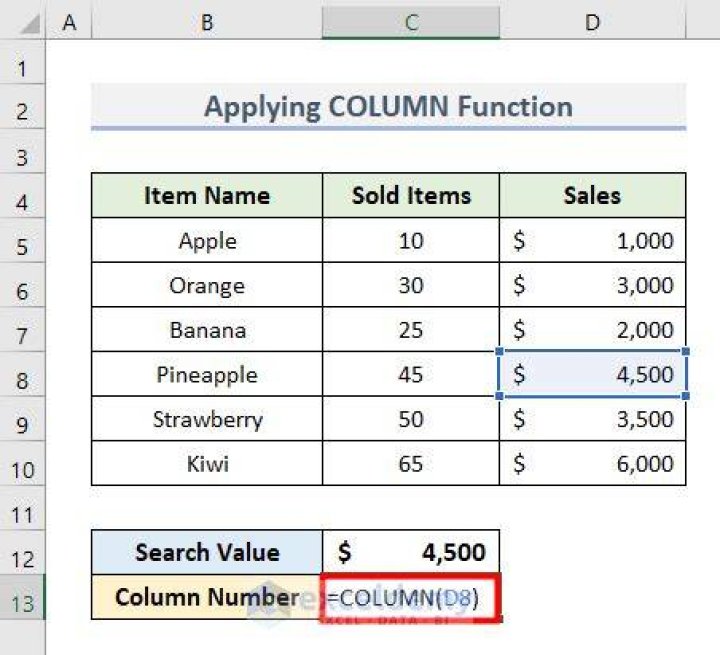720x655 pixels.
Task: Select column D header
Action: click(x=592, y=22)
